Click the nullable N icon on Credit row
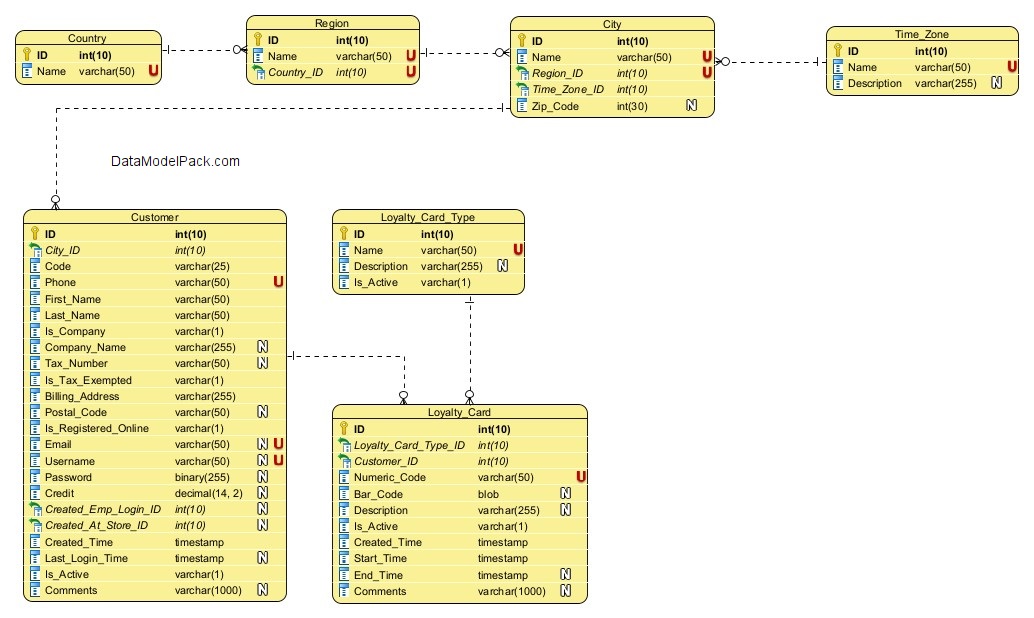This screenshot has width=1034, height=618. pos(262,493)
